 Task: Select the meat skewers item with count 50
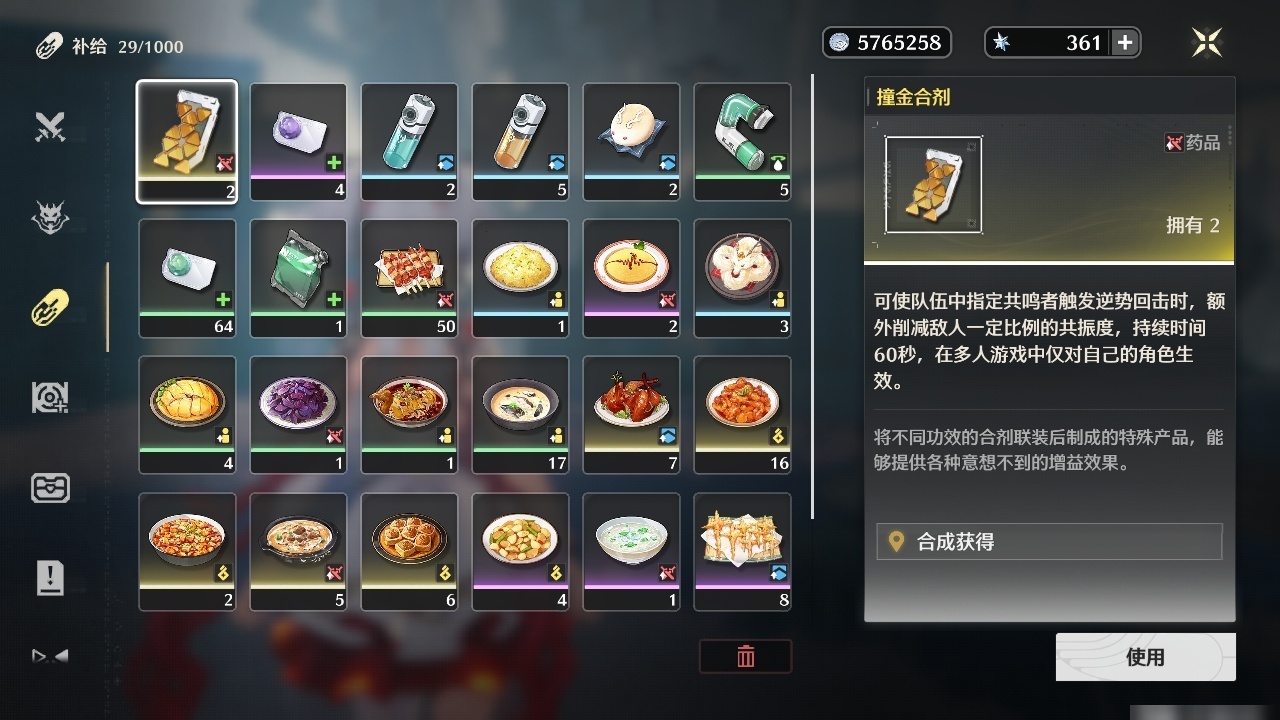[x=409, y=278]
